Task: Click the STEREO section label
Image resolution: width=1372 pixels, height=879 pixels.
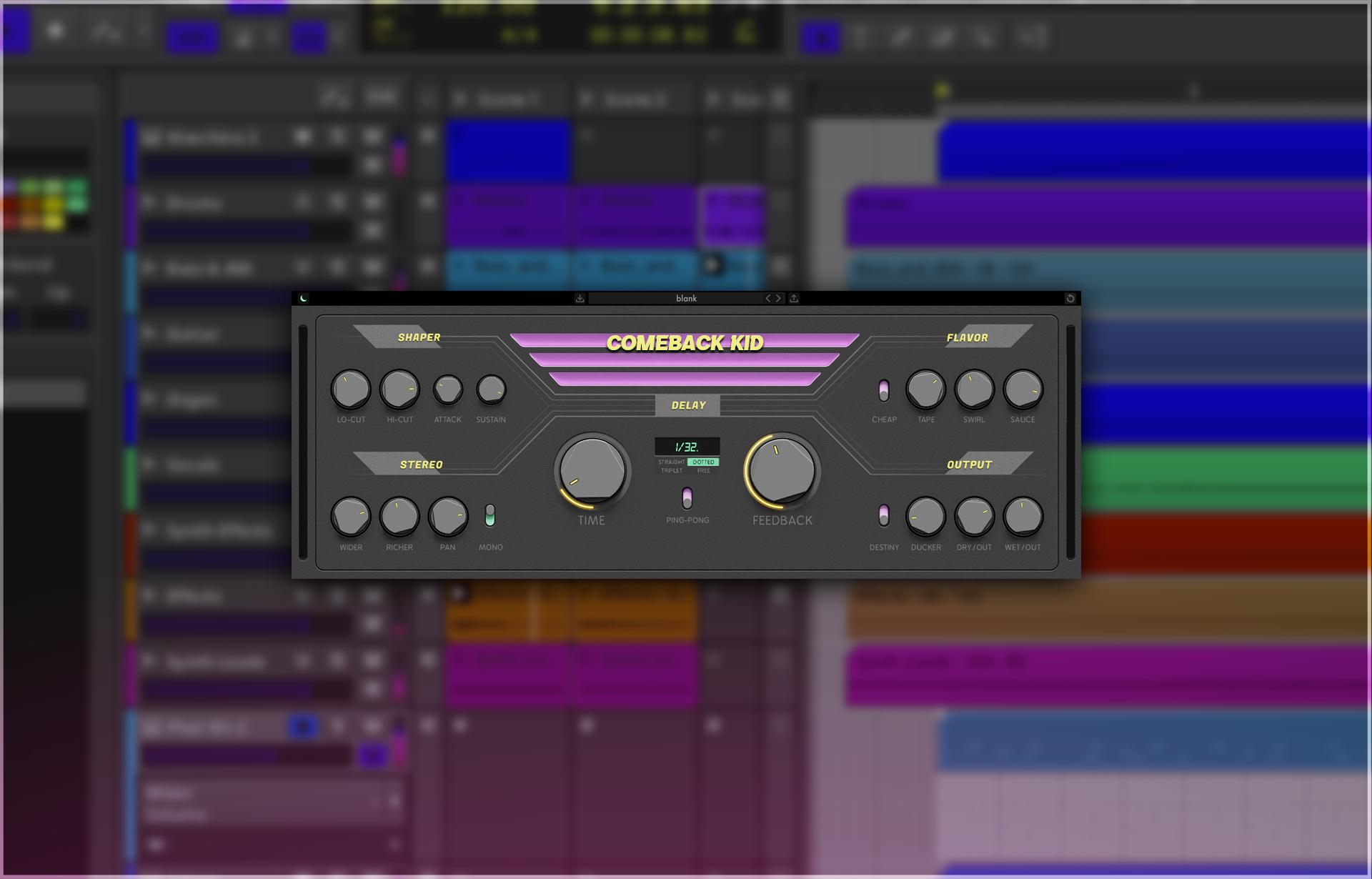Action: [422, 465]
